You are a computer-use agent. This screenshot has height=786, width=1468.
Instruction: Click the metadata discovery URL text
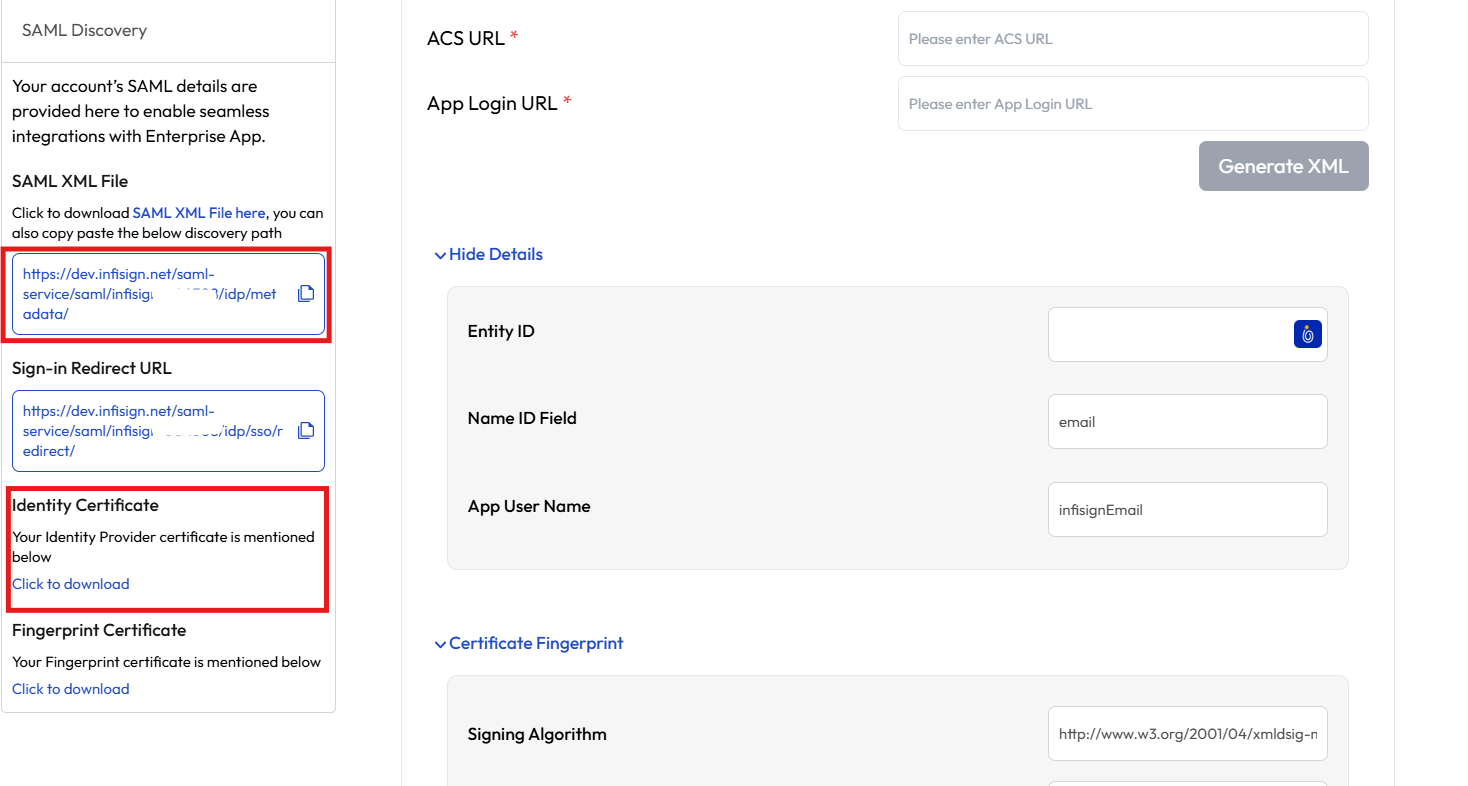[x=150, y=293]
